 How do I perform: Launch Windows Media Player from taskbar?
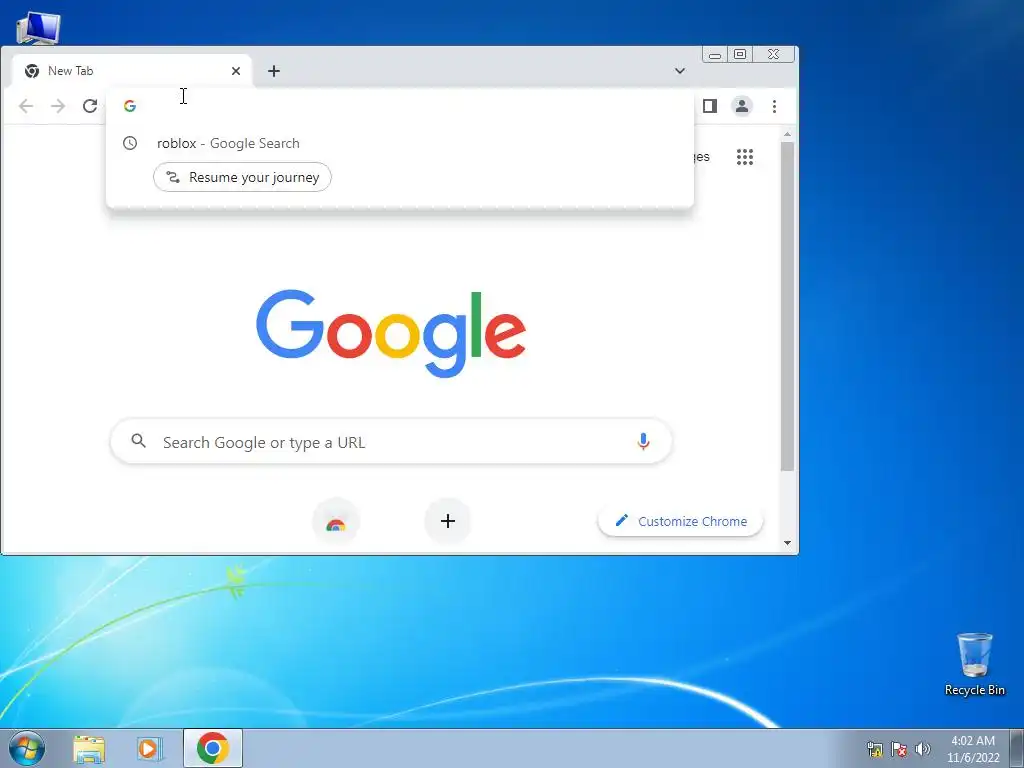[150, 748]
